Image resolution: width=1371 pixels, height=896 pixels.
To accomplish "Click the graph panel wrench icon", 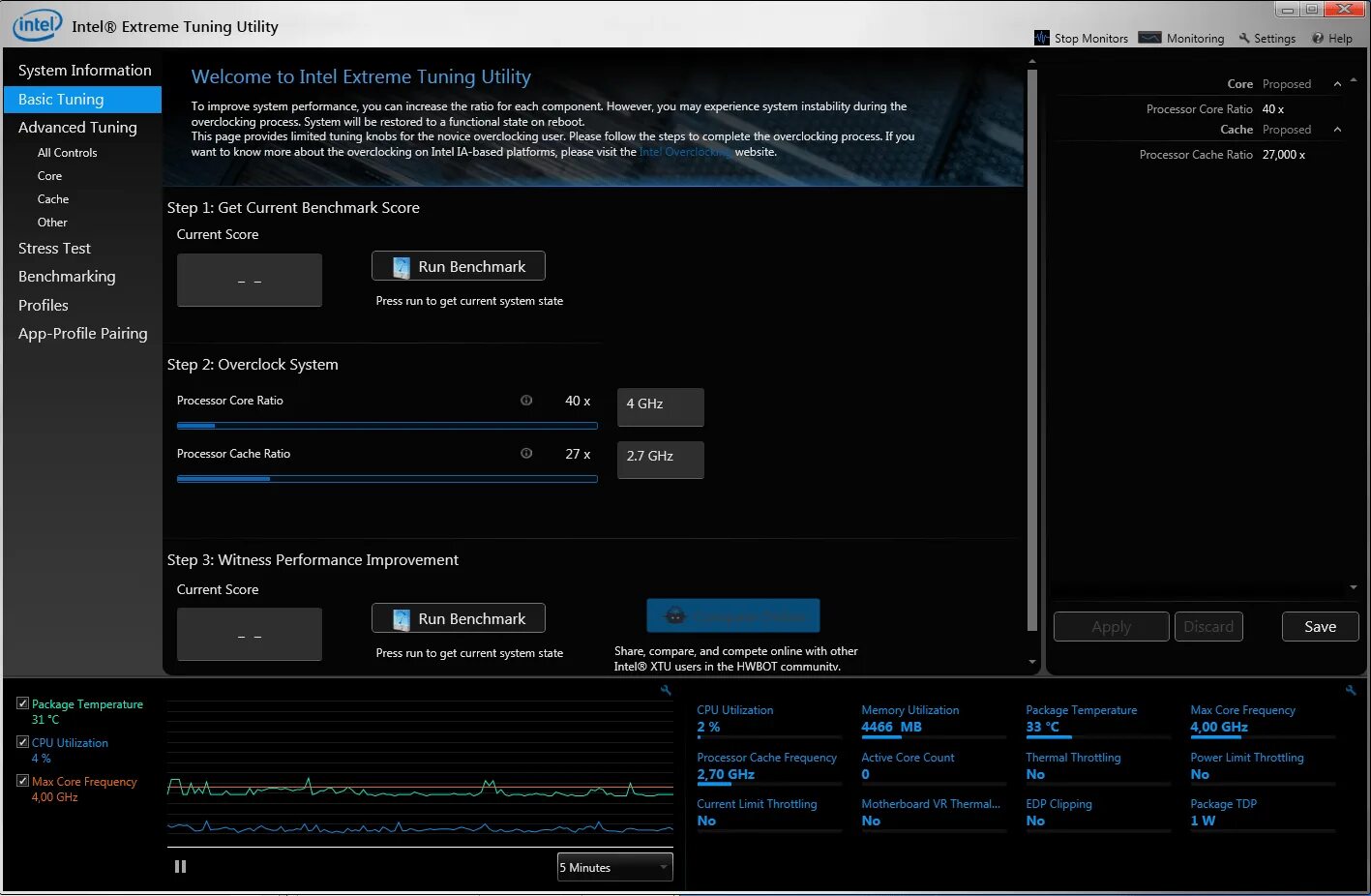I will point(666,690).
